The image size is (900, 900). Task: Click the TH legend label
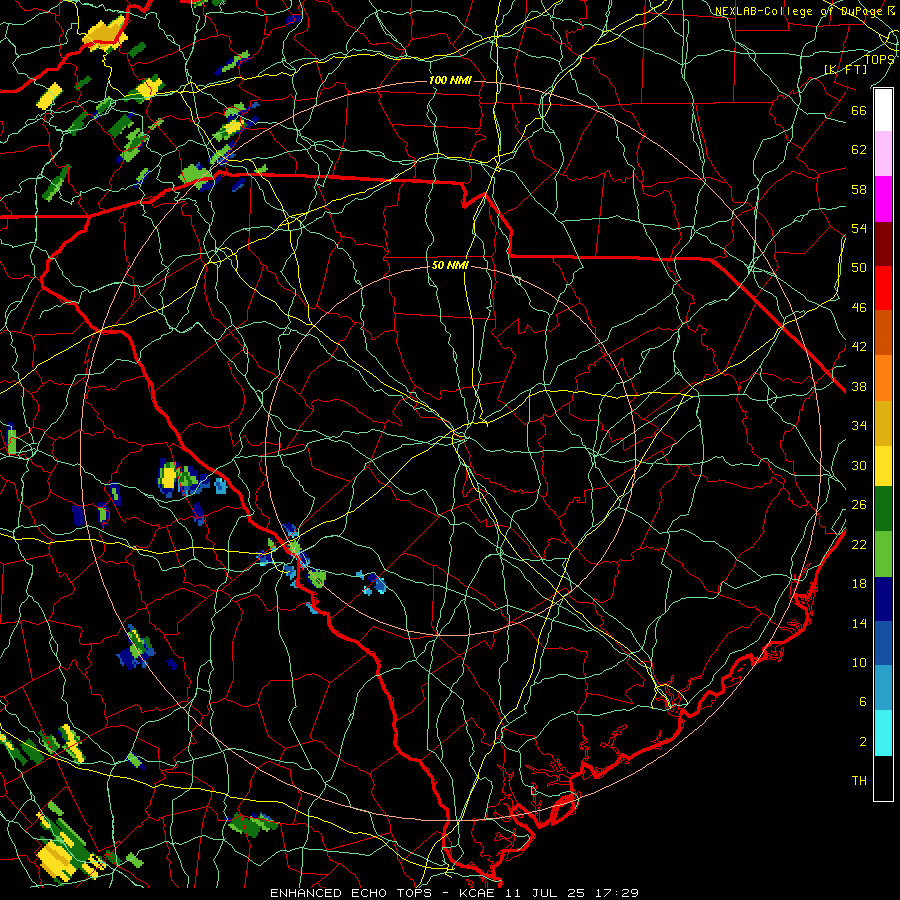tap(859, 781)
